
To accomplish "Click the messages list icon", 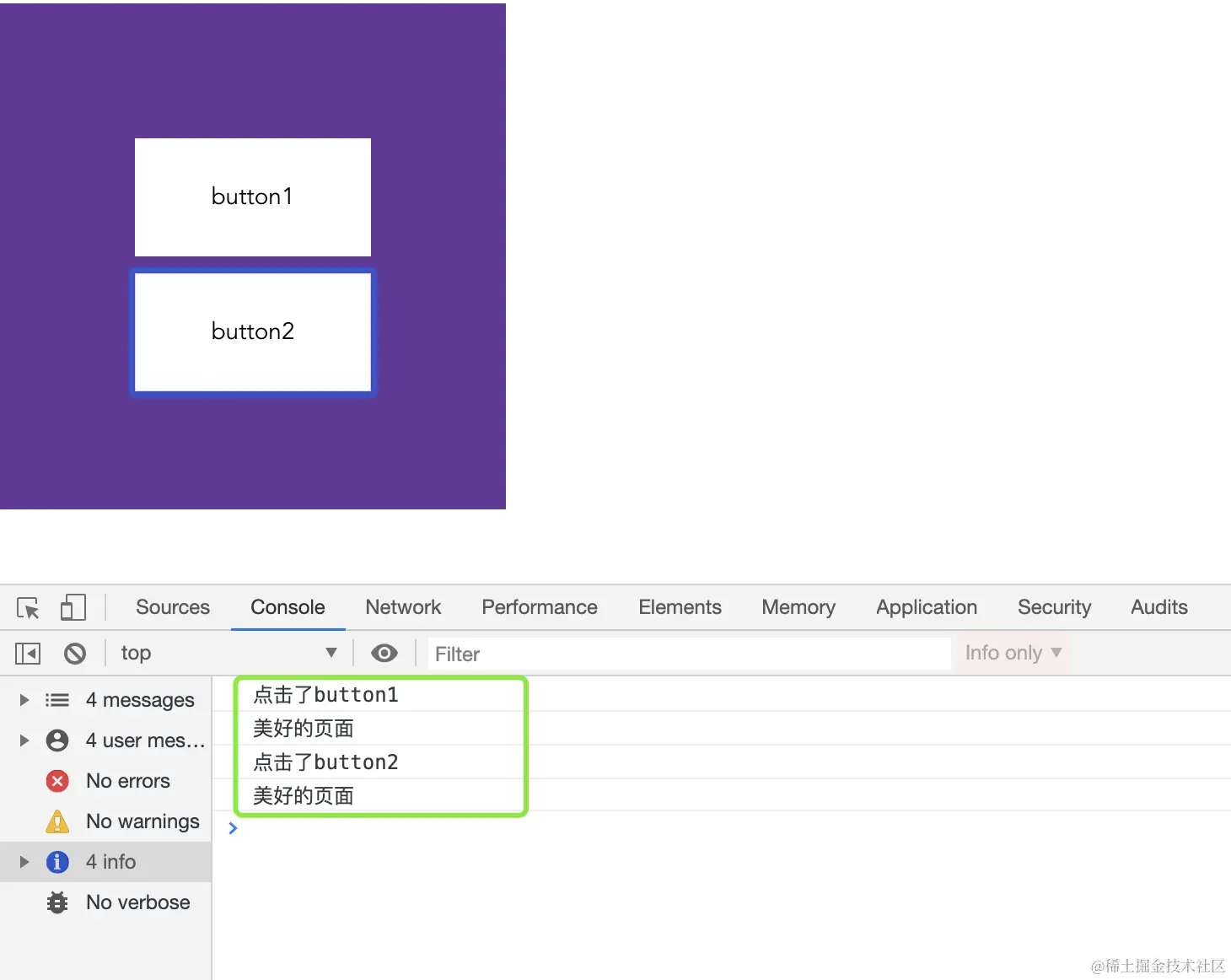I will click(57, 700).
